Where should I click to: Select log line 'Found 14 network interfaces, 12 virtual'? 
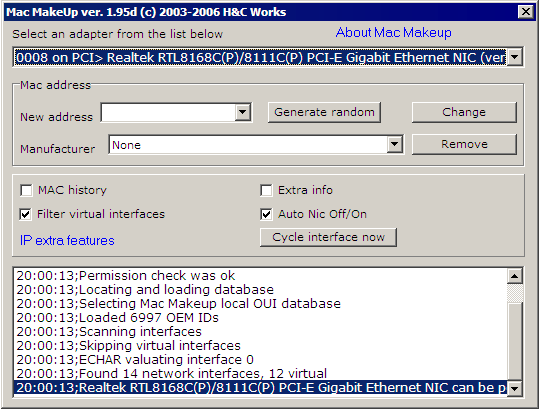click(261, 374)
